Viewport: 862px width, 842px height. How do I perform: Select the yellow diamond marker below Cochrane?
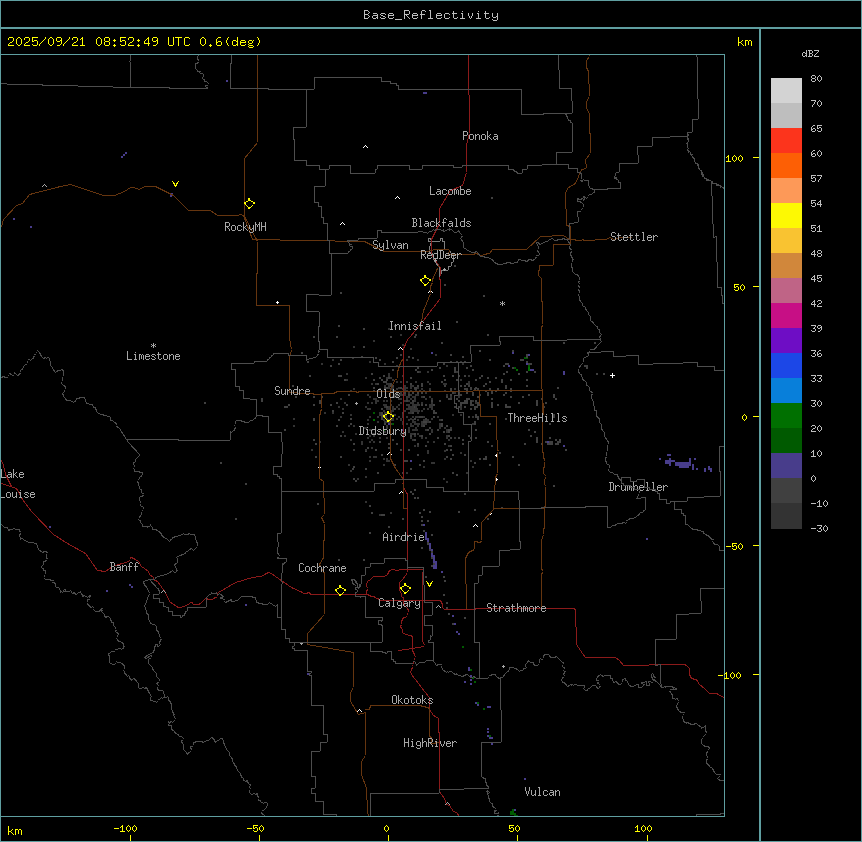coord(340,591)
